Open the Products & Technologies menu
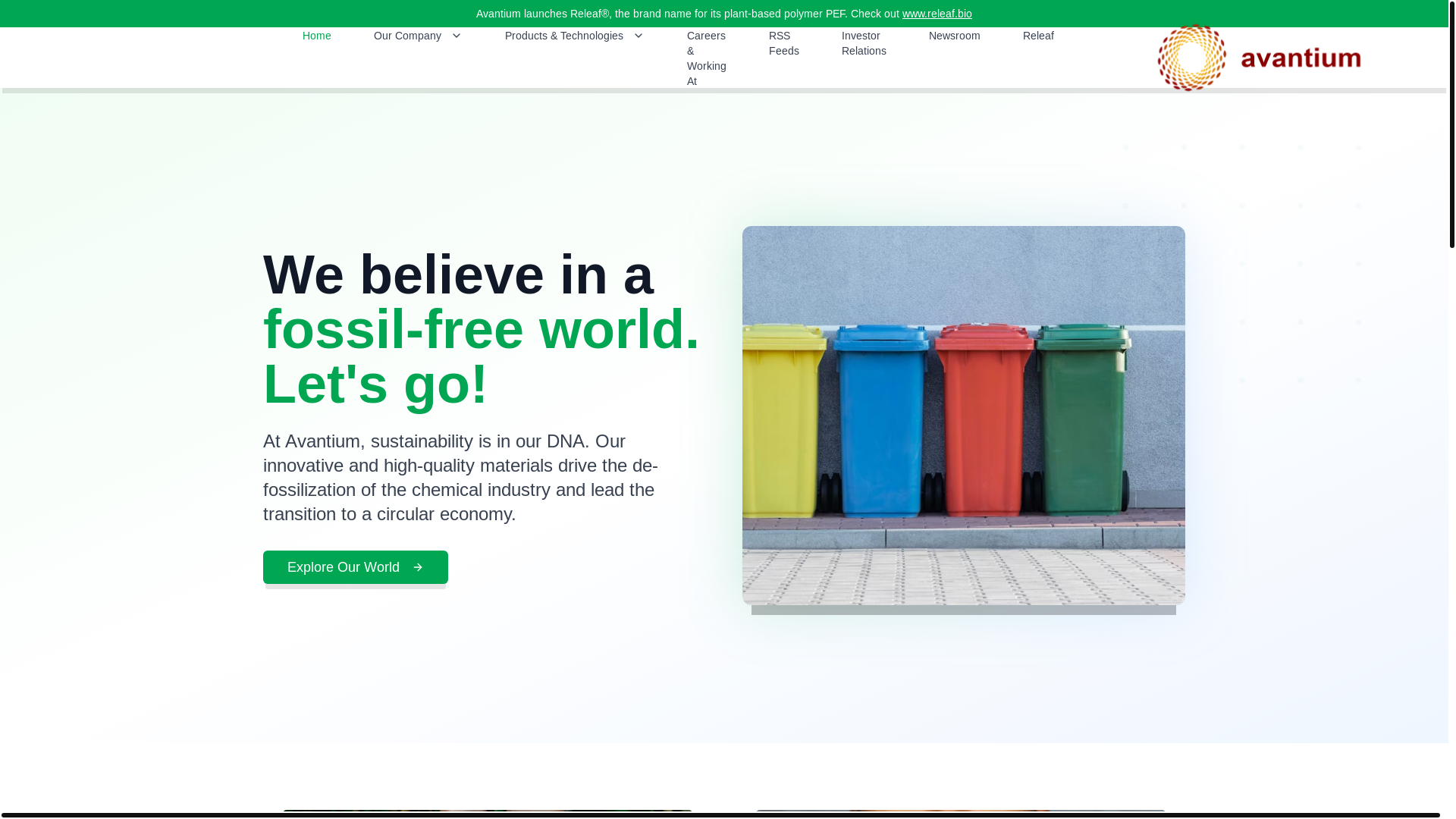1456x819 pixels. click(564, 36)
